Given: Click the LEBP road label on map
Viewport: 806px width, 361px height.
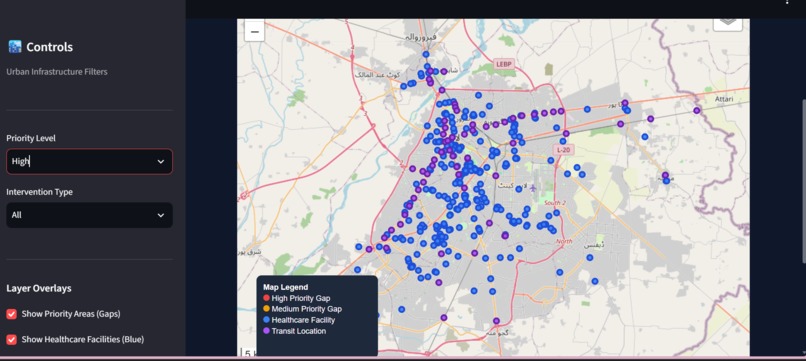Looking at the screenshot, I should point(503,64).
